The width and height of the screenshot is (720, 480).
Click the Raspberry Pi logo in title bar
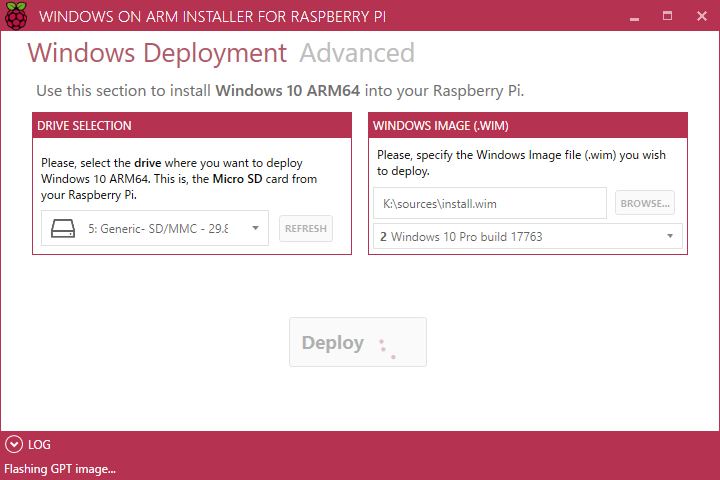tap(16, 16)
